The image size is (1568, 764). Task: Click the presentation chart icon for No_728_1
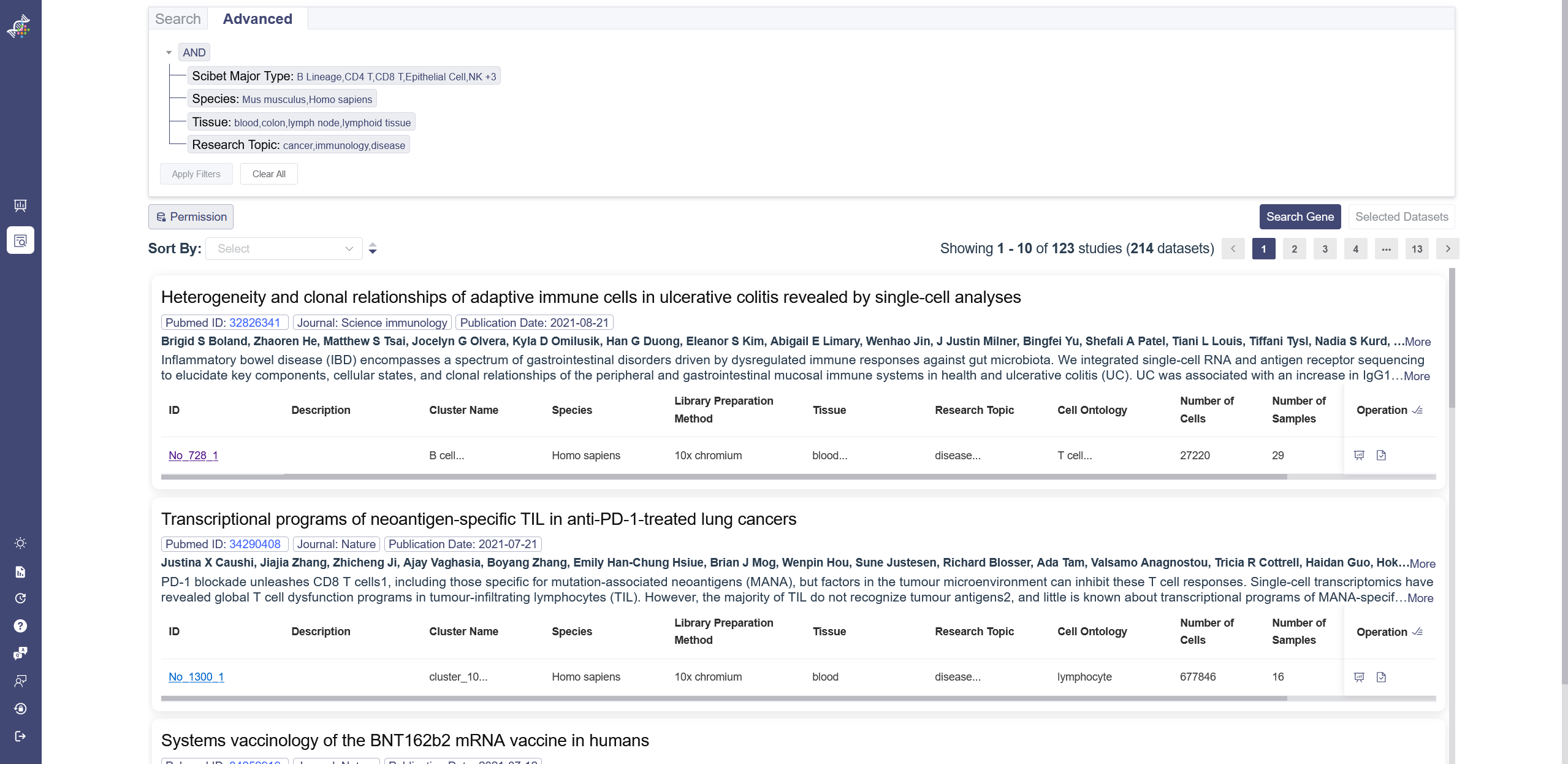(1359, 455)
